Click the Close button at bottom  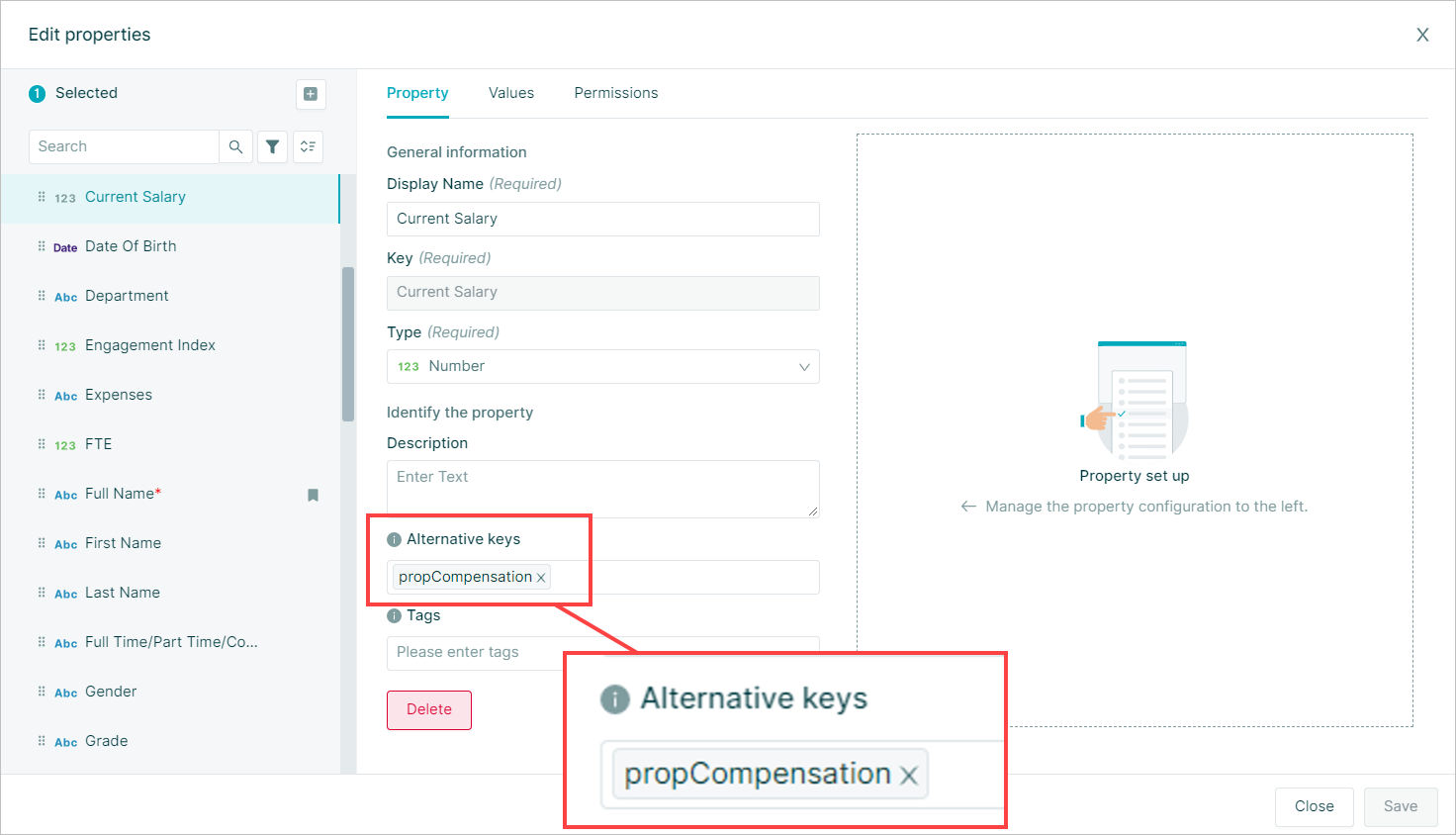(x=1315, y=806)
